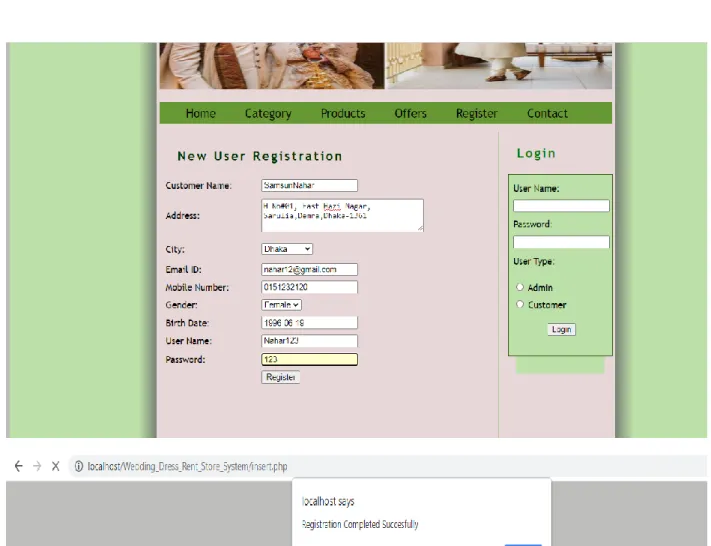This screenshot has width=711, height=546.
Task: Click the registration User Name field
Action: click(309, 341)
